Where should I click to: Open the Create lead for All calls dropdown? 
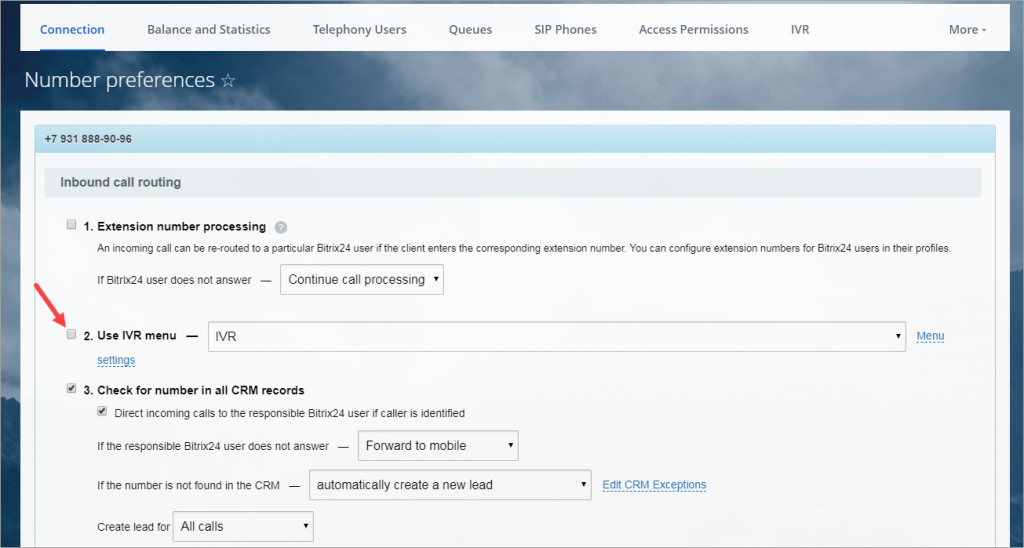(x=243, y=526)
